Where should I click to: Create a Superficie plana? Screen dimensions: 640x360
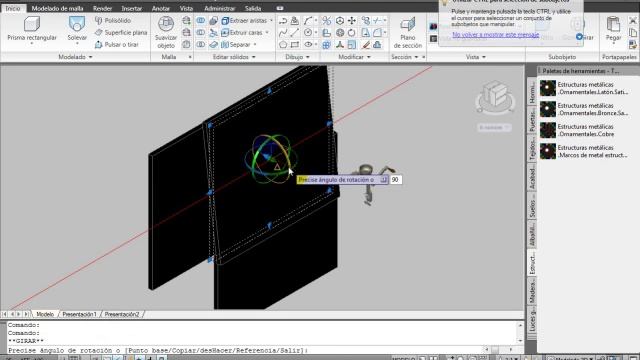121,32
